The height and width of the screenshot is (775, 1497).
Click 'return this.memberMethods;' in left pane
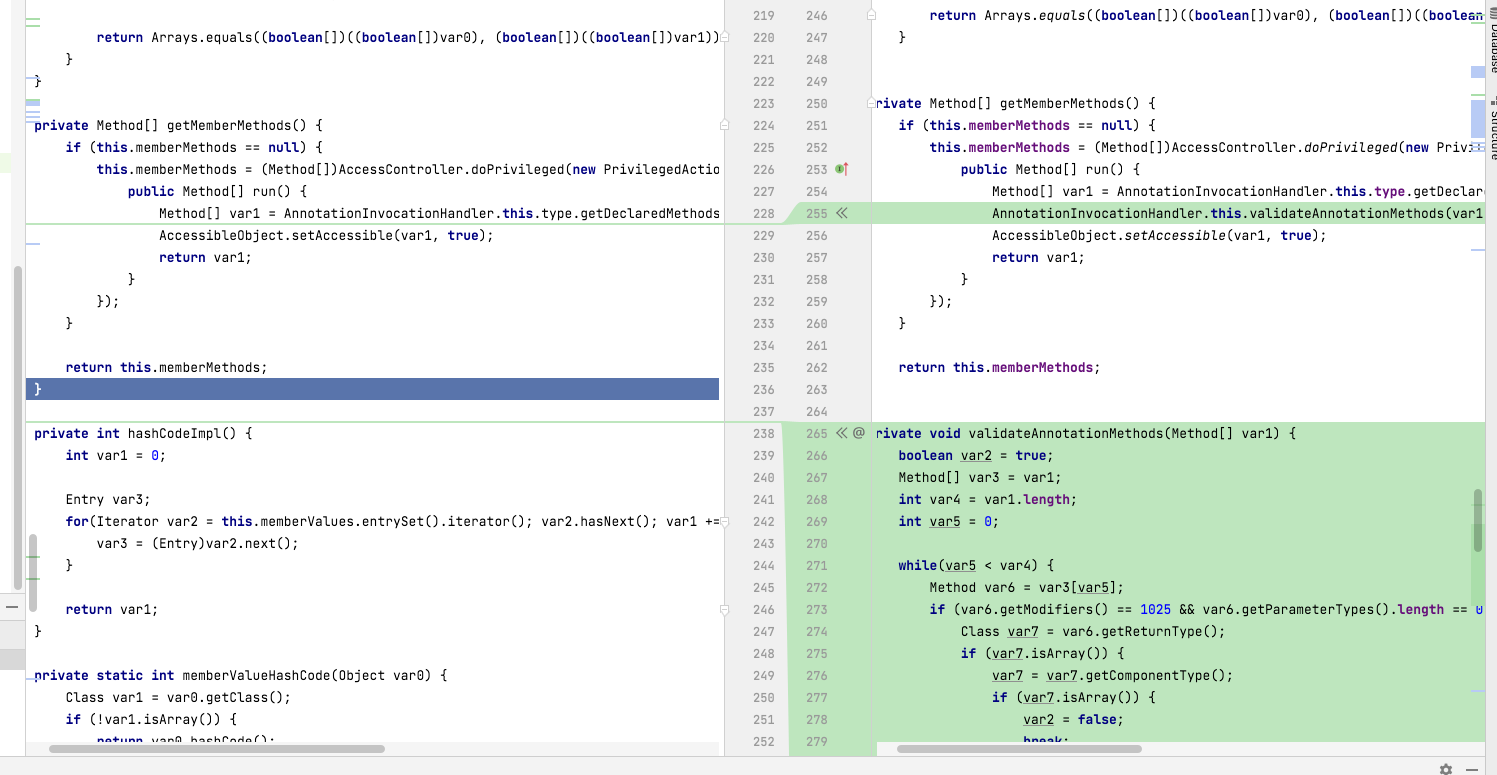tap(167, 367)
